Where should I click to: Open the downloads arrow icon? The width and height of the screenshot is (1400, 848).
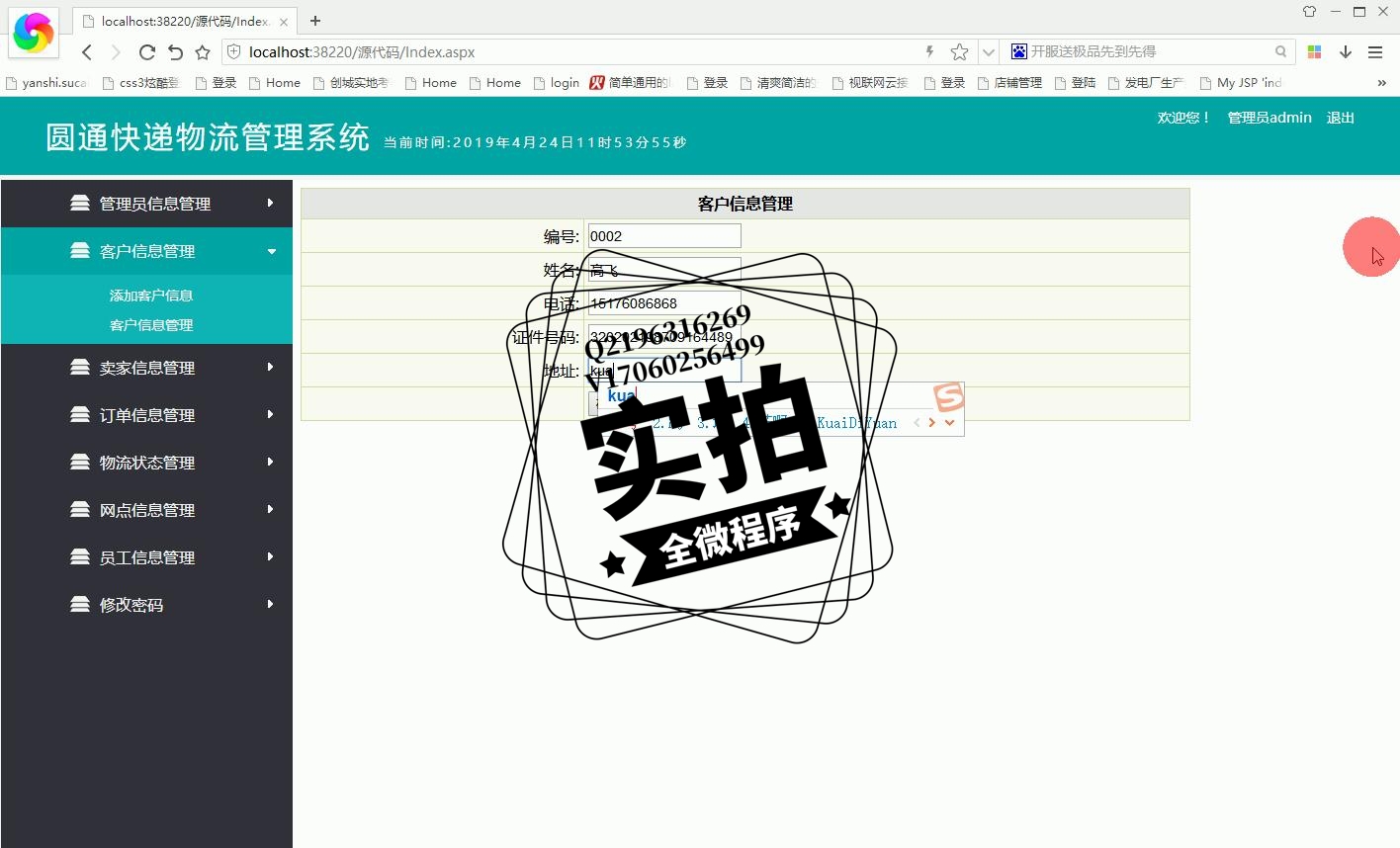click(1346, 51)
